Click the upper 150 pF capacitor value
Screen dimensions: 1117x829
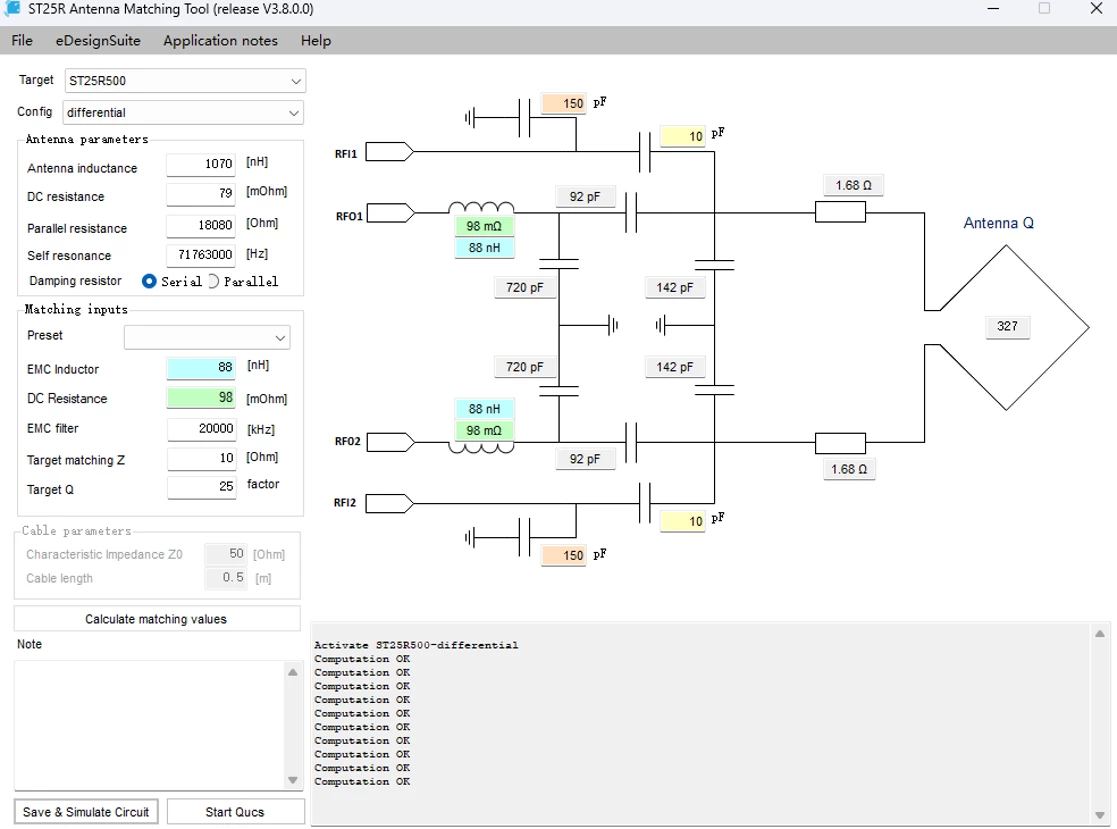tap(563, 104)
